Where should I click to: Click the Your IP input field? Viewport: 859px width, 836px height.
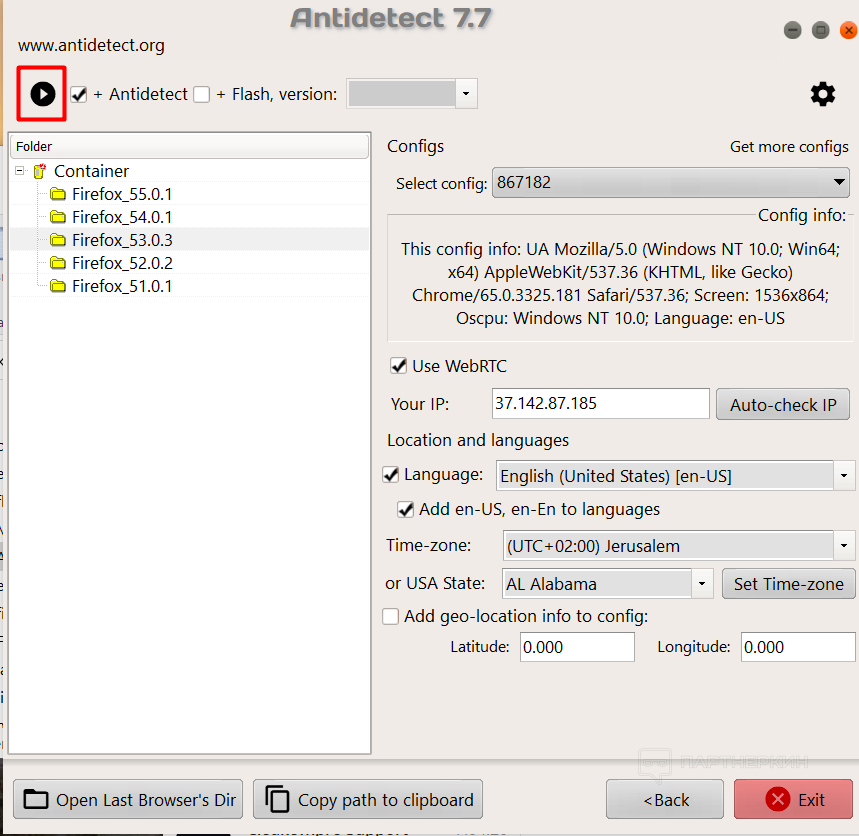[x=600, y=404]
